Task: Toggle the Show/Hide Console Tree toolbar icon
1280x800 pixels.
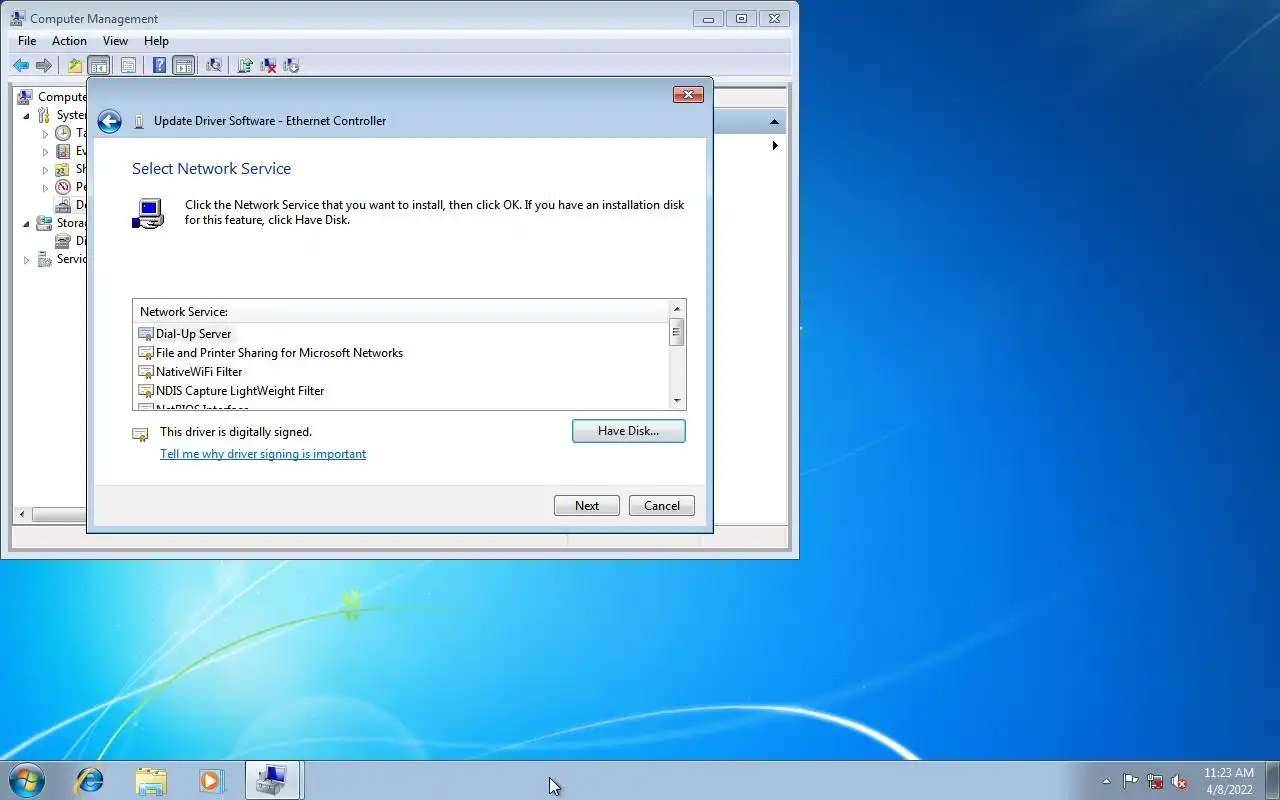Action: tap(98, 65)
